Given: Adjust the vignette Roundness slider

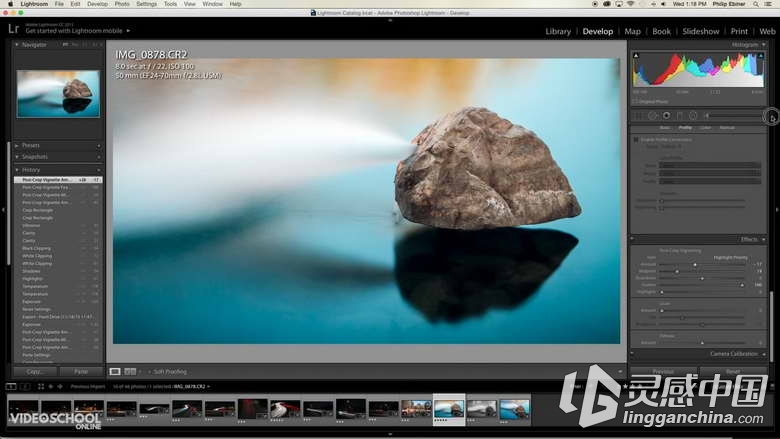Looking at the screenshot, I should coord(702,278).
